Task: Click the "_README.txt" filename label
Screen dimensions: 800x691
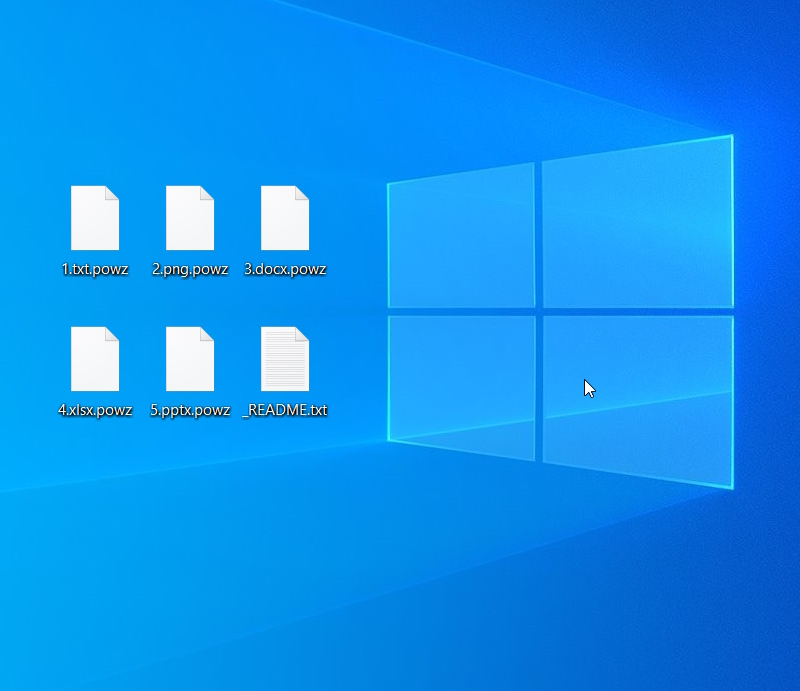Action: point(285,410)
